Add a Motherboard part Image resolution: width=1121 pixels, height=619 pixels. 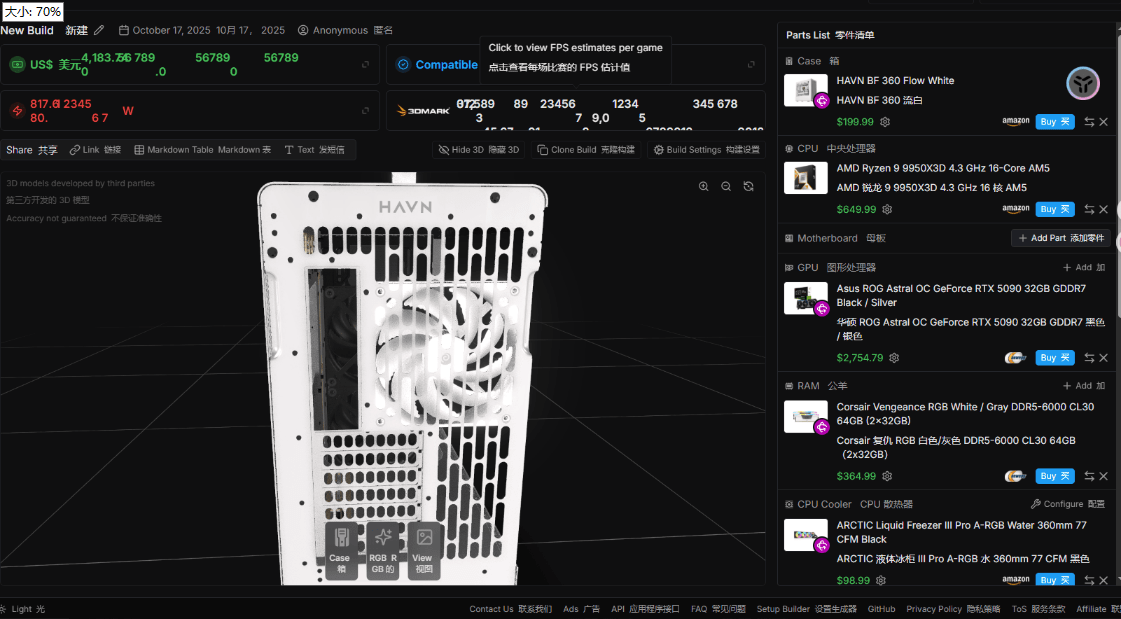tap(1060, 238)
